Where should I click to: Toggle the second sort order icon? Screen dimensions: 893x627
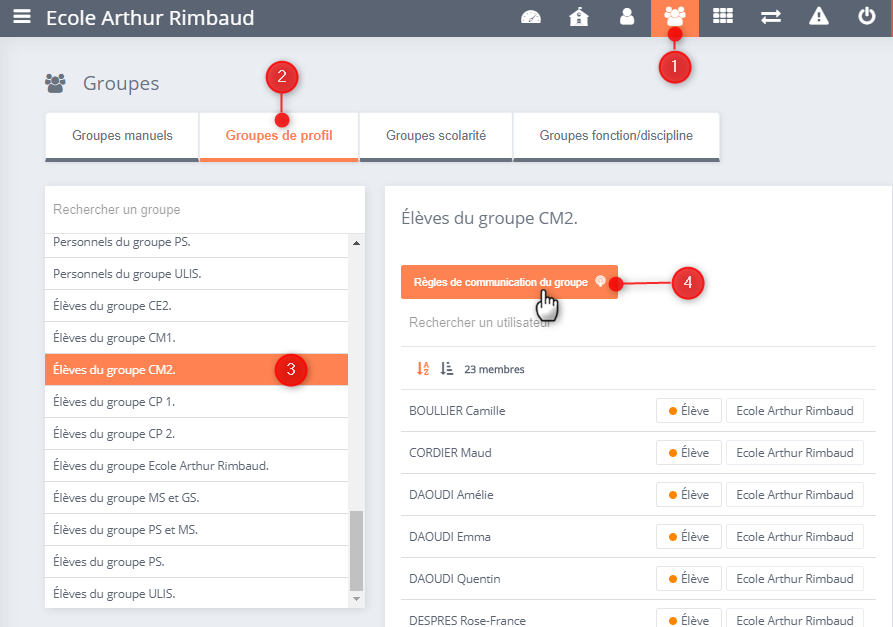point(447,369)
